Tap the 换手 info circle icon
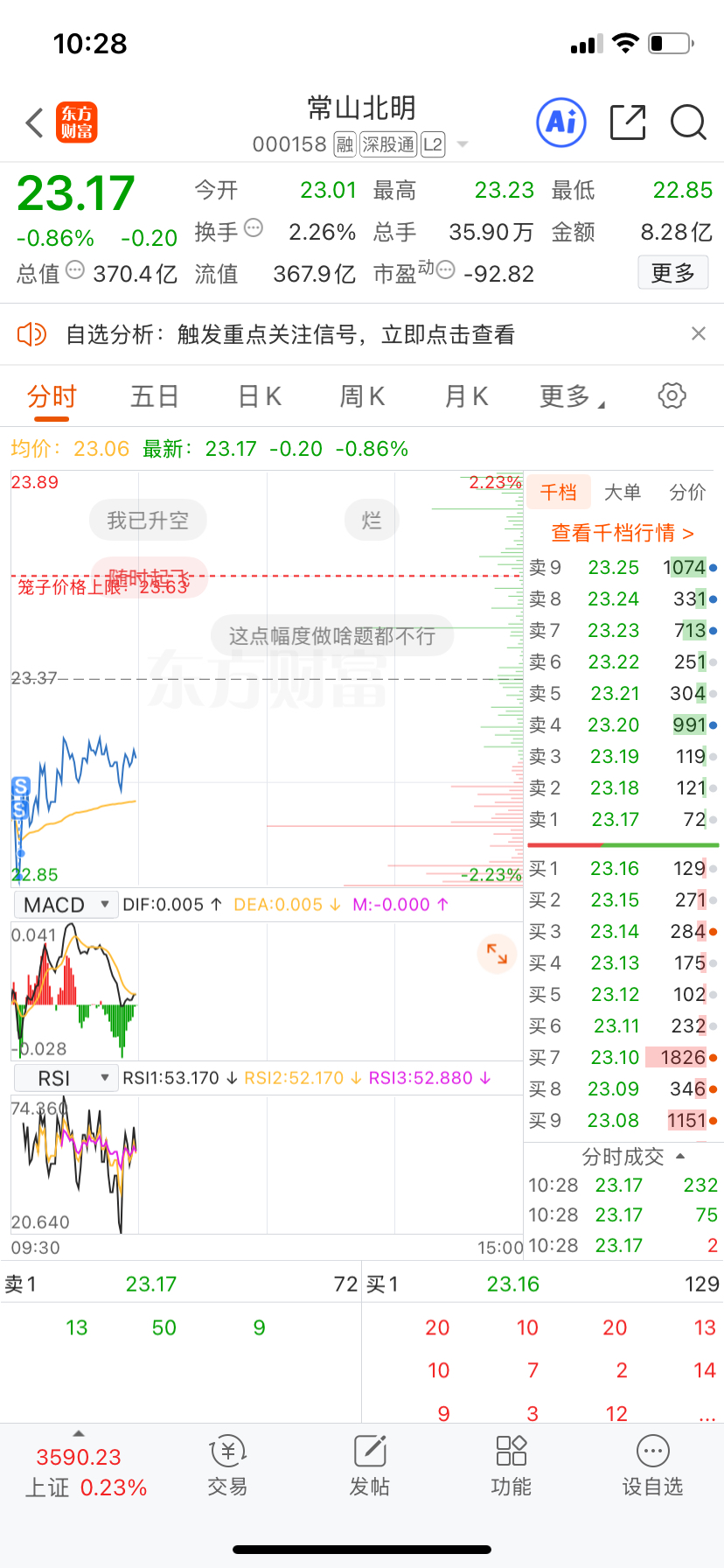The image size is (724, 1568). tap(254, 228)
